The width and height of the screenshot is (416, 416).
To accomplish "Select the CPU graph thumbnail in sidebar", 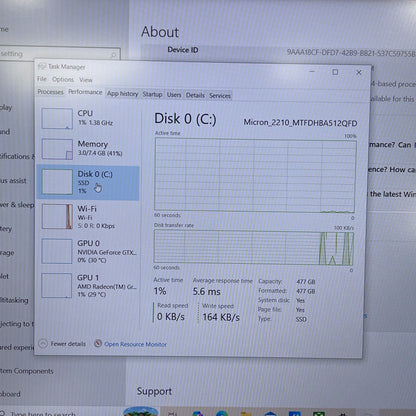I will pyautogui.click(x=57, y=118).
